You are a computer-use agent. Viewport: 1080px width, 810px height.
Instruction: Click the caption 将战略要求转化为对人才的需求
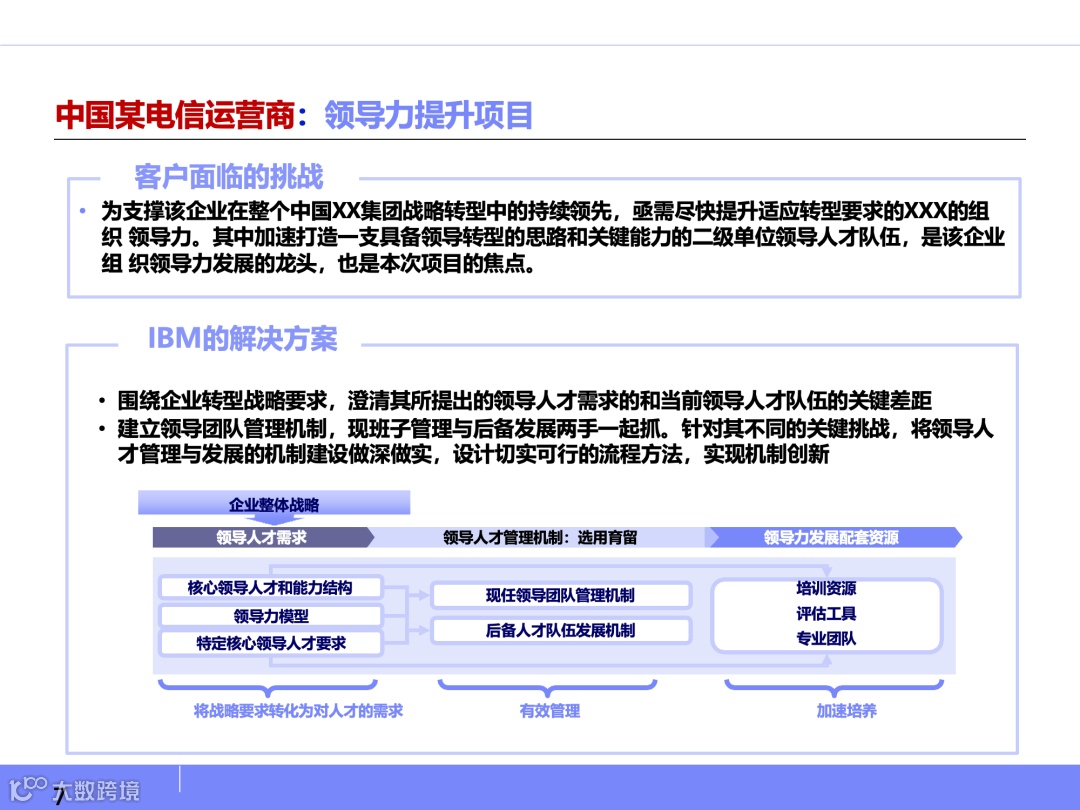(298, 711)
